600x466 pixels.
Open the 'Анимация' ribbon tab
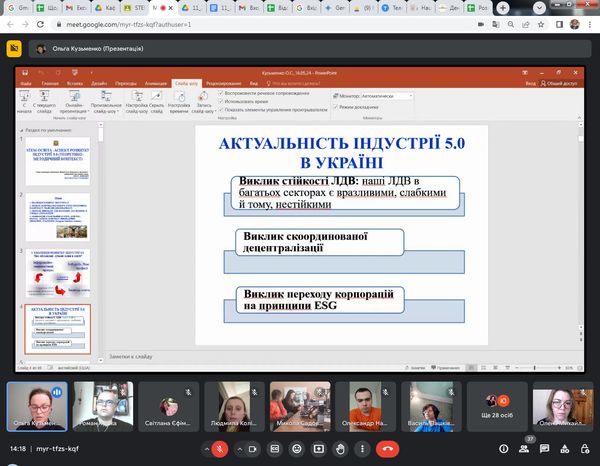(155, 84)
